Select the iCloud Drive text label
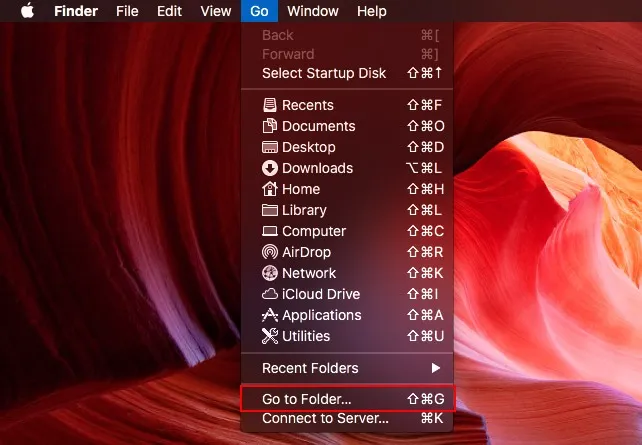Screen dimensions: 642x445 [x=321, y=294]
